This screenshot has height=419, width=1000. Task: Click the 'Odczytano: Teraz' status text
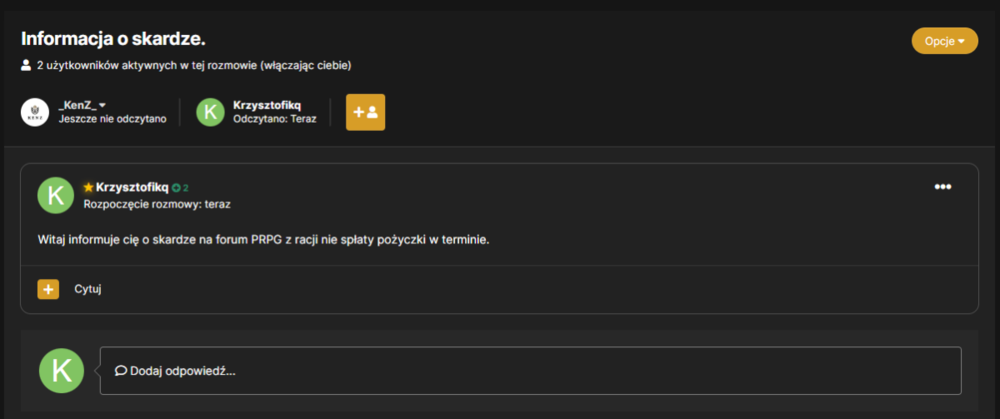coord(275,119)
